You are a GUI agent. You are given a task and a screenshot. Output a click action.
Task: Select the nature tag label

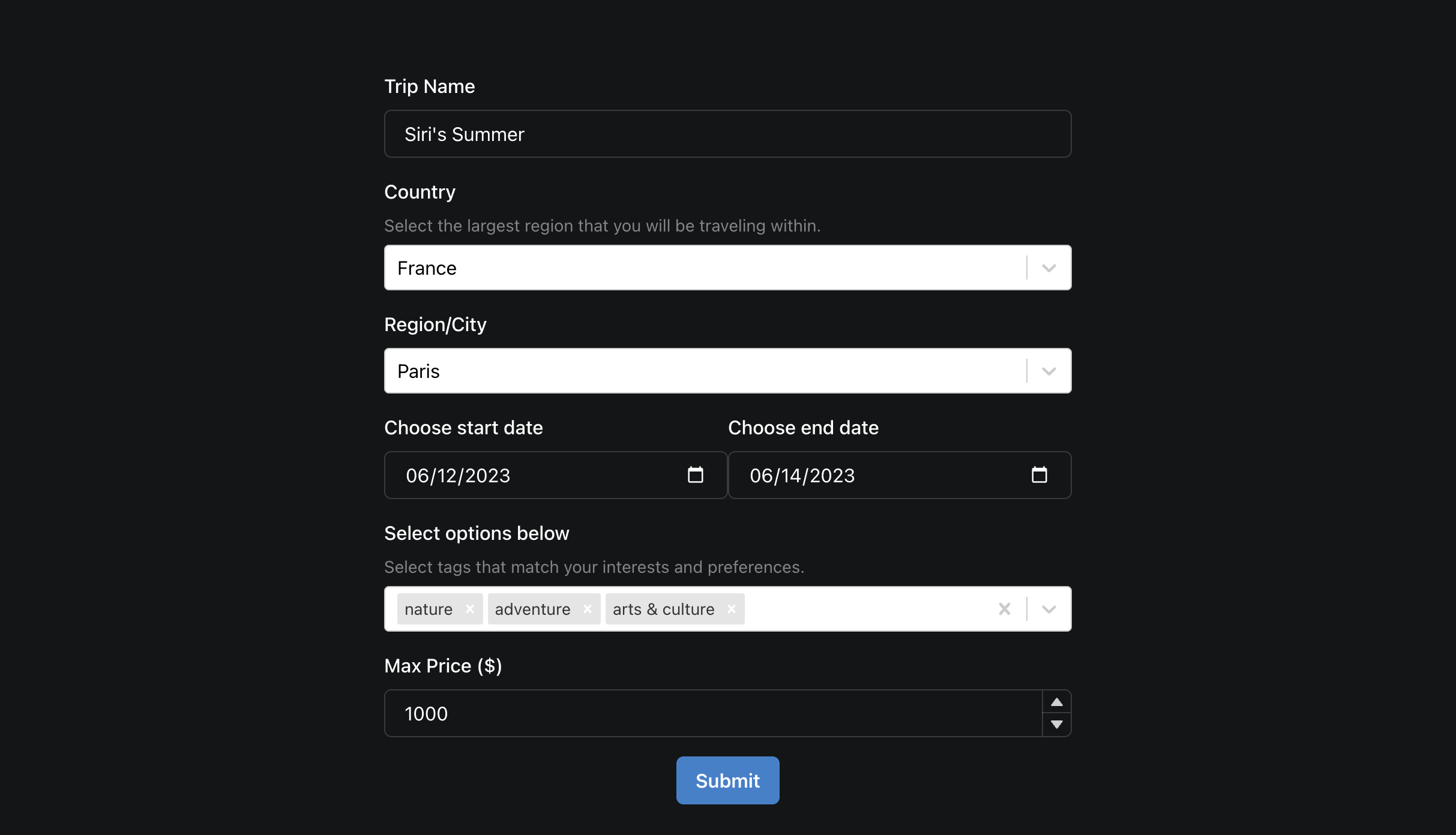(429, 608)
